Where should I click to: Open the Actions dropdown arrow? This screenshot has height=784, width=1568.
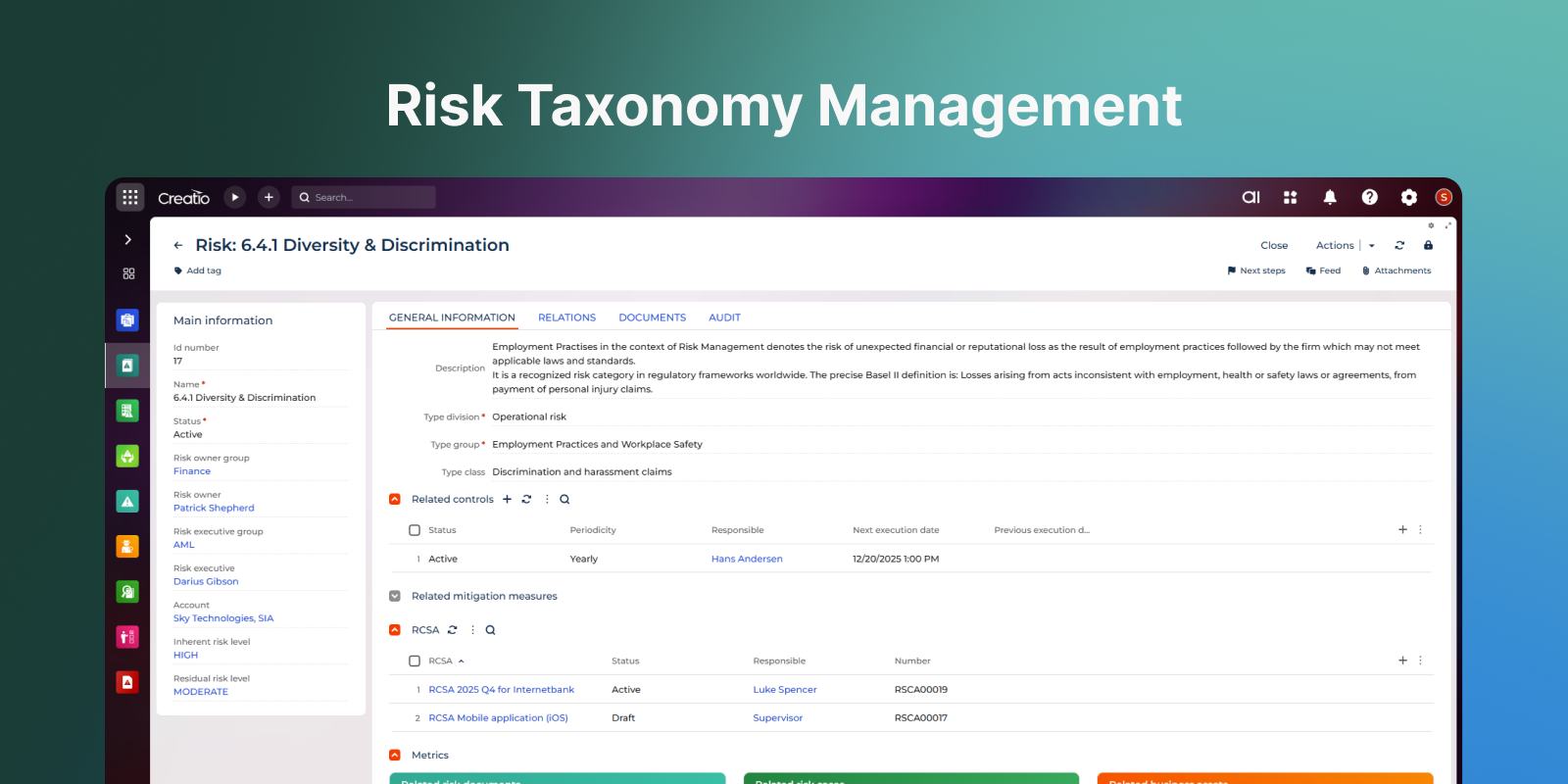[1371, 246]
